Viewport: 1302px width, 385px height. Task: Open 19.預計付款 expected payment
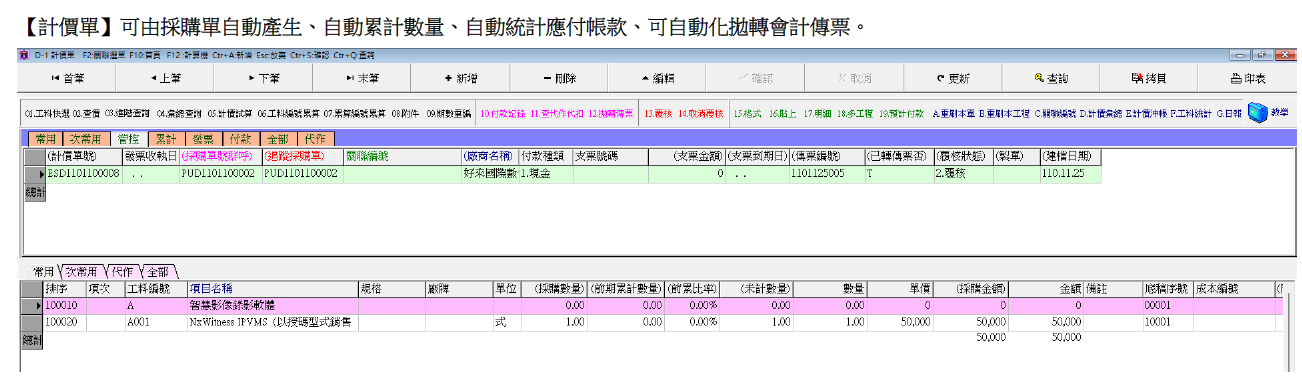coord(901,114)
